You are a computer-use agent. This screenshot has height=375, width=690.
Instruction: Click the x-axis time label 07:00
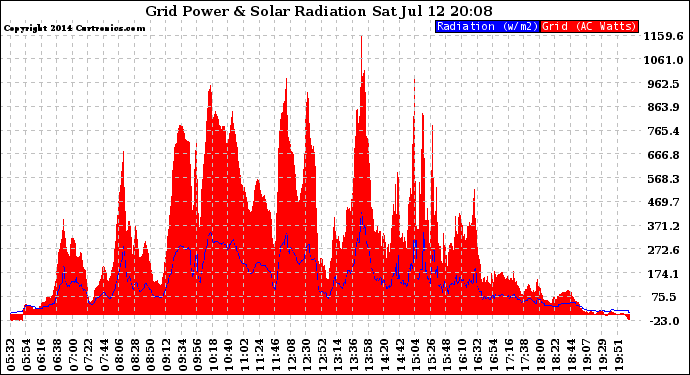pyautogui.click(x=72, y=354)
